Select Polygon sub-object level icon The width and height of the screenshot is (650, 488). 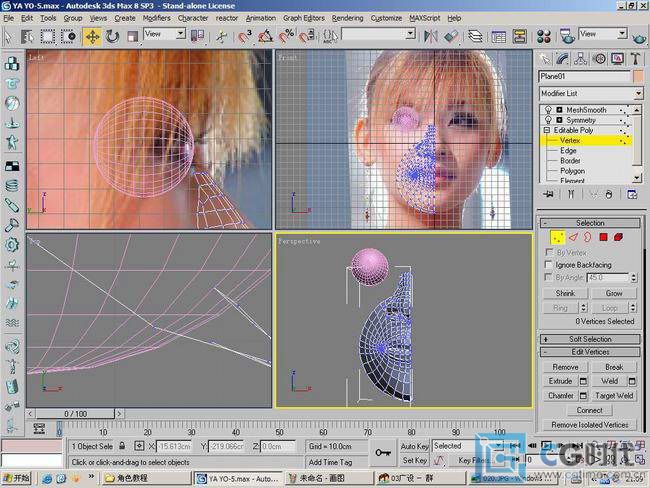click(x=603, y=238)
